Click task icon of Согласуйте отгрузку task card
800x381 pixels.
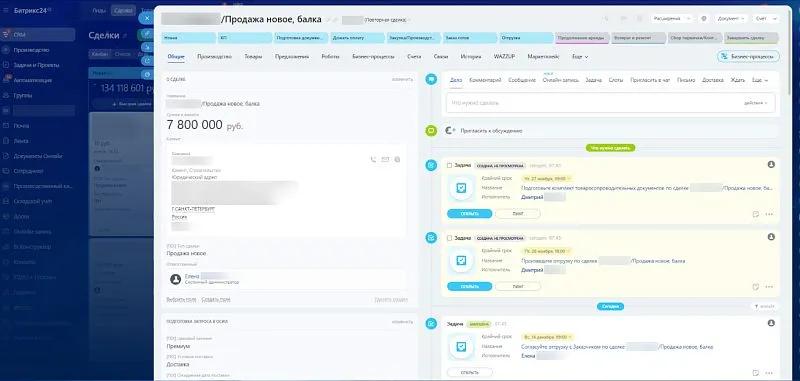click(x=461, y=347)
